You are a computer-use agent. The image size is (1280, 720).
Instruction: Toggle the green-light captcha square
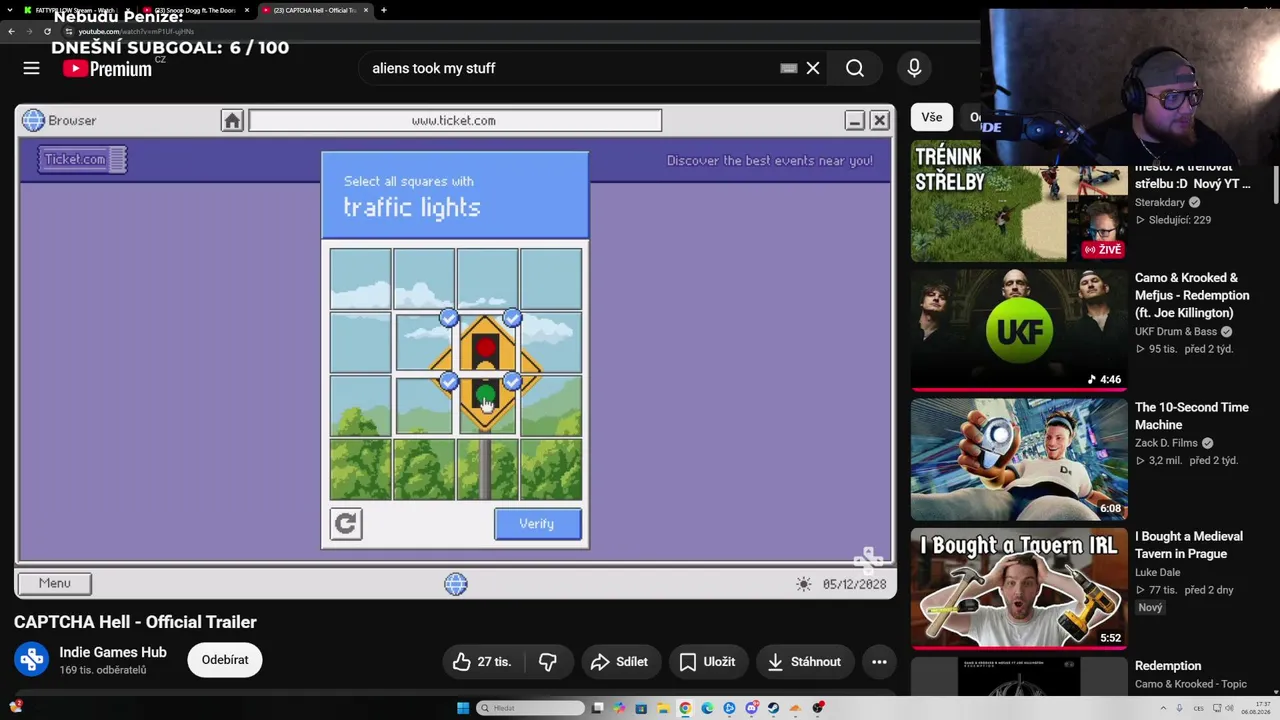click(487, 407)
